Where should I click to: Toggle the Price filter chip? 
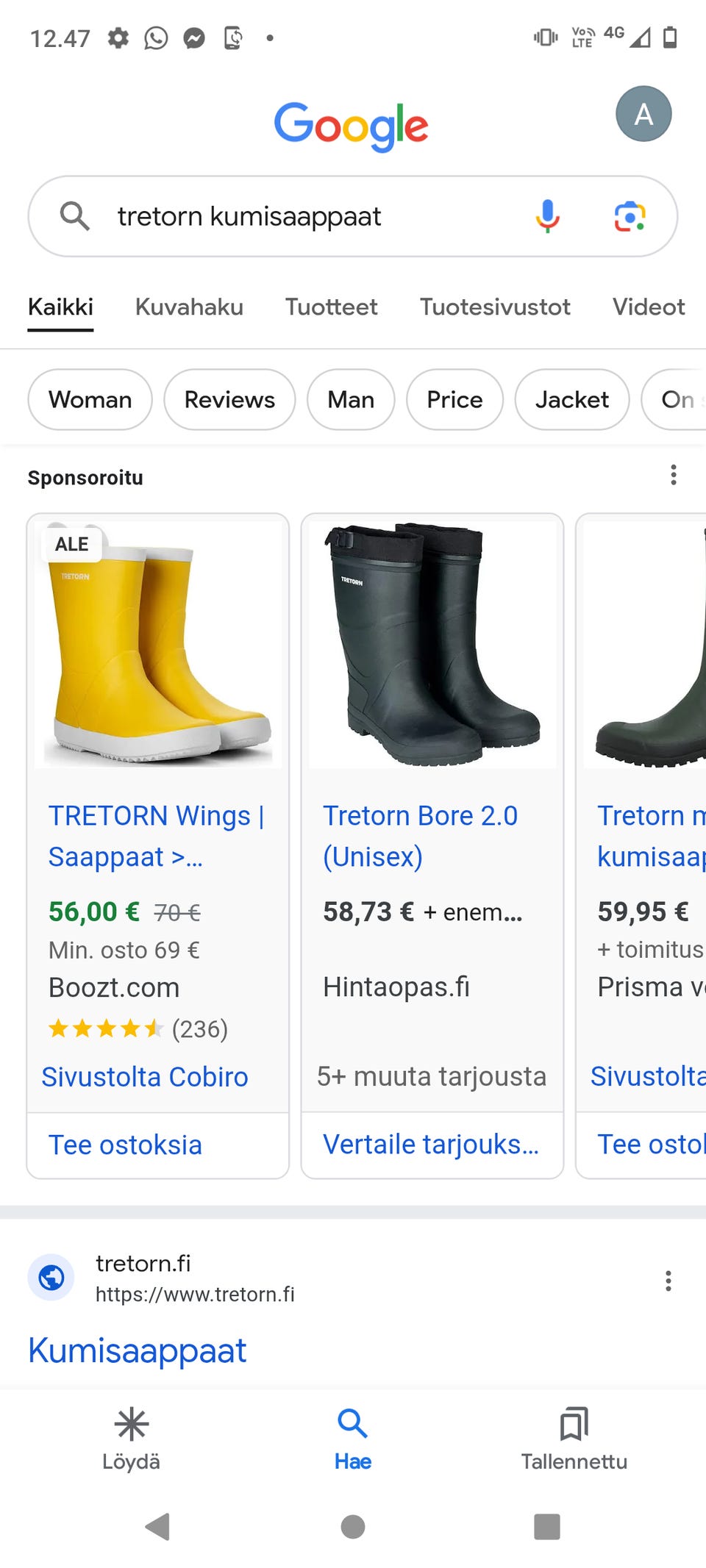pos(454,399)
